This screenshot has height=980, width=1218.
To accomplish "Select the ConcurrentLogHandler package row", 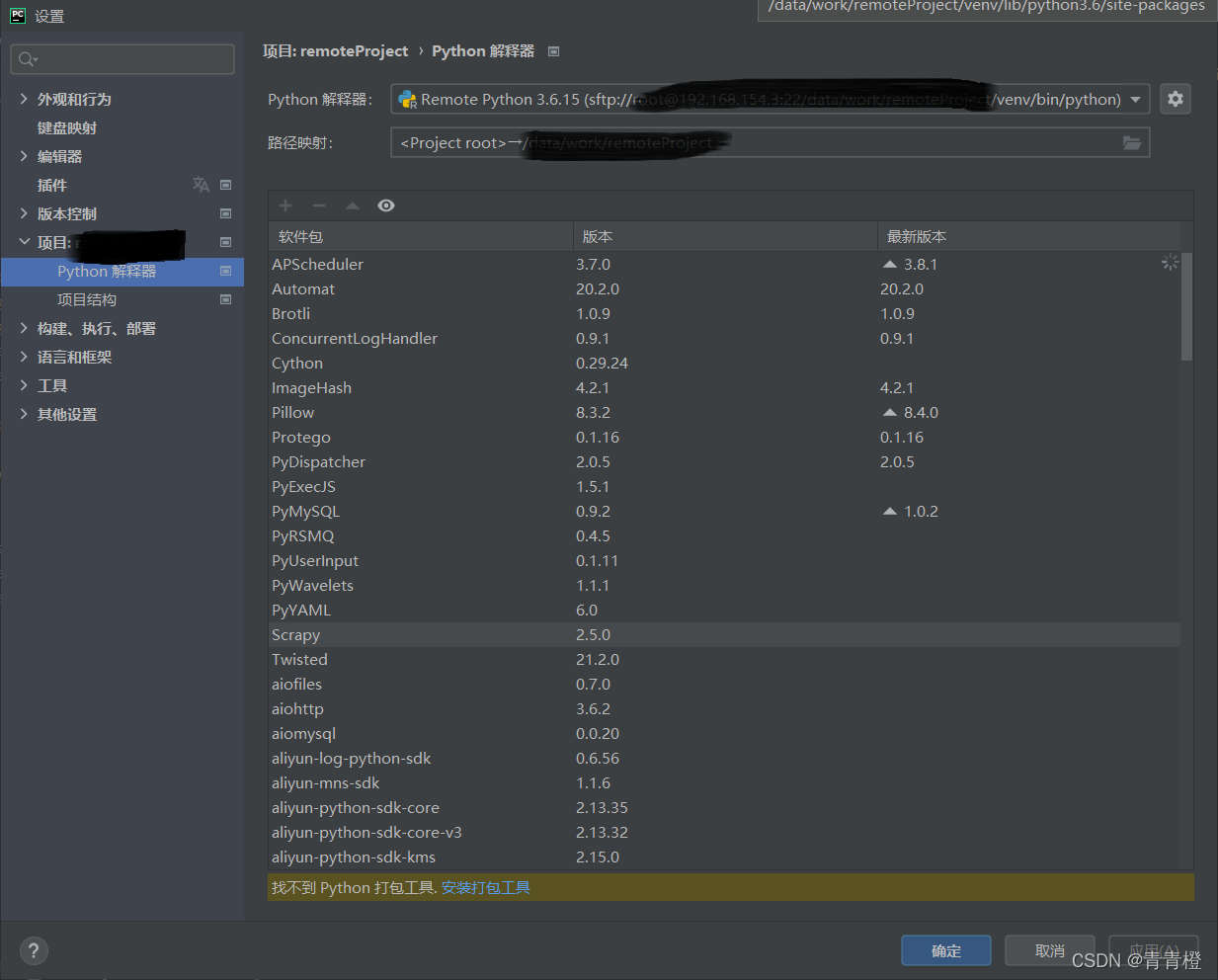I will (724, 338).
